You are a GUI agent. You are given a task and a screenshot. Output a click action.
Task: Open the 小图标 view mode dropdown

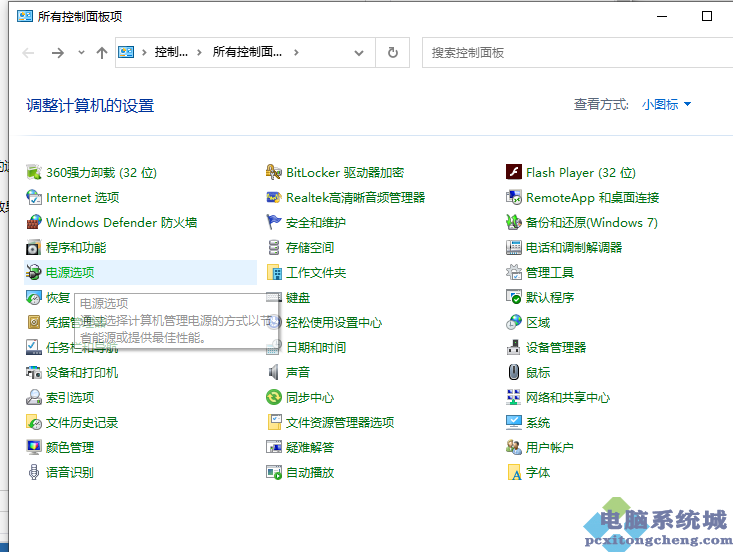[x=666, y=104]
